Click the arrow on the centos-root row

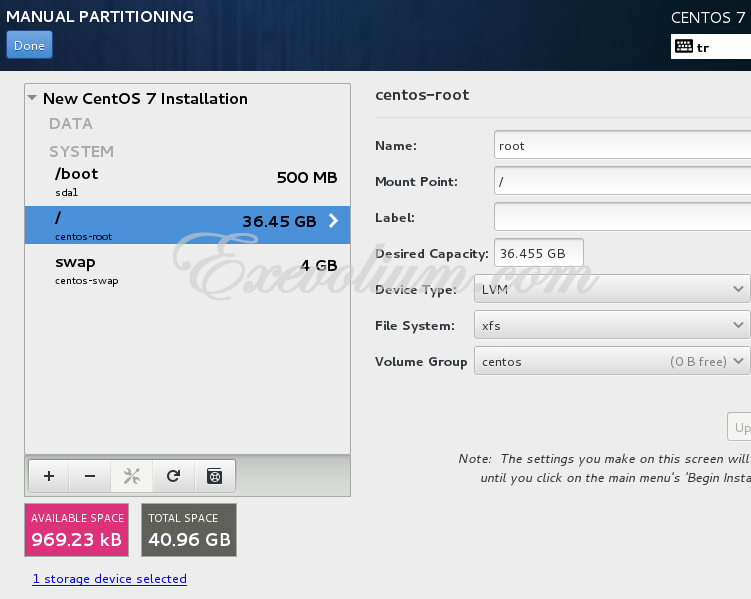[x=333, y=221]
